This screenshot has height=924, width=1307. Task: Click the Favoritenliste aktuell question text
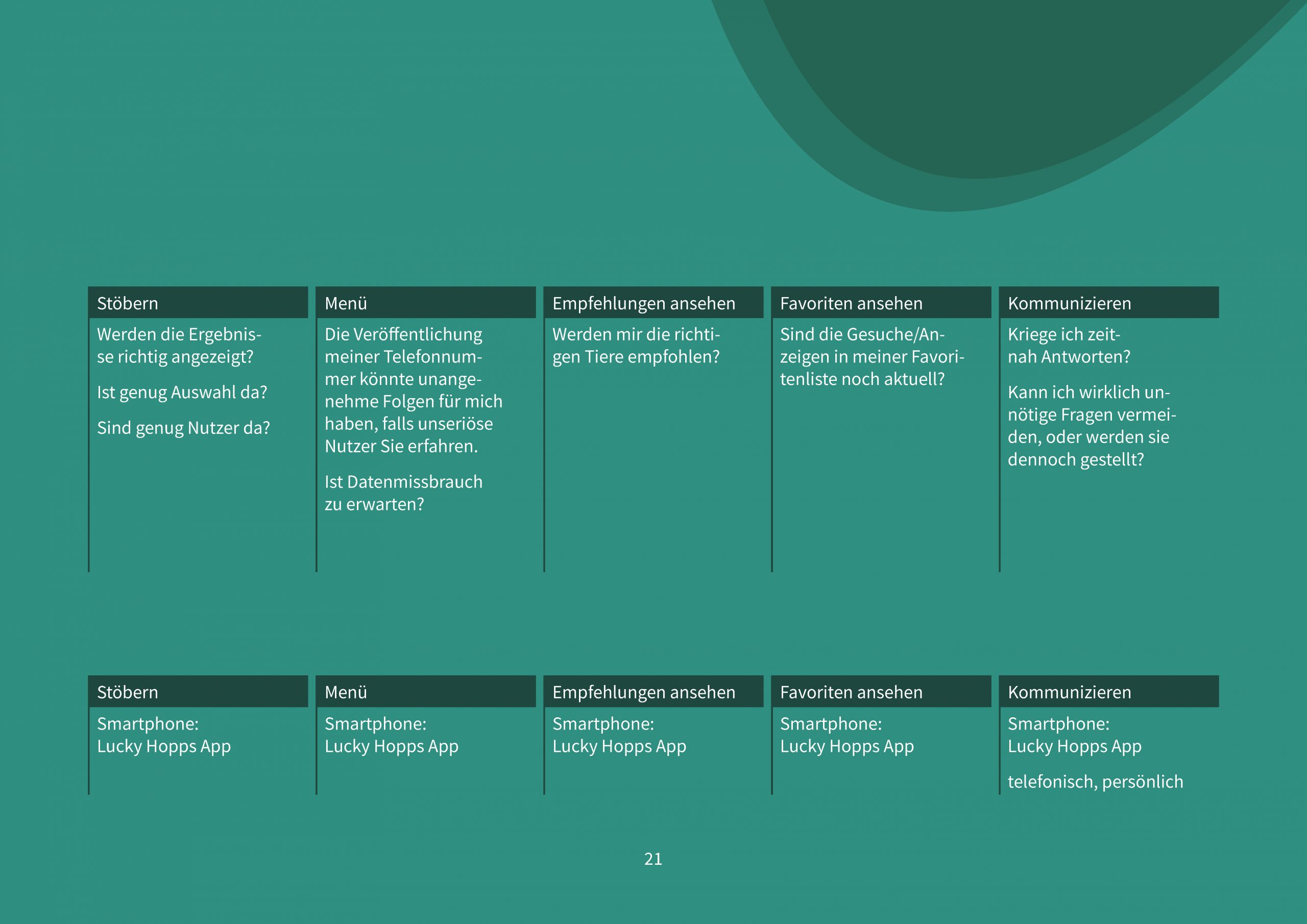(871, 357)
